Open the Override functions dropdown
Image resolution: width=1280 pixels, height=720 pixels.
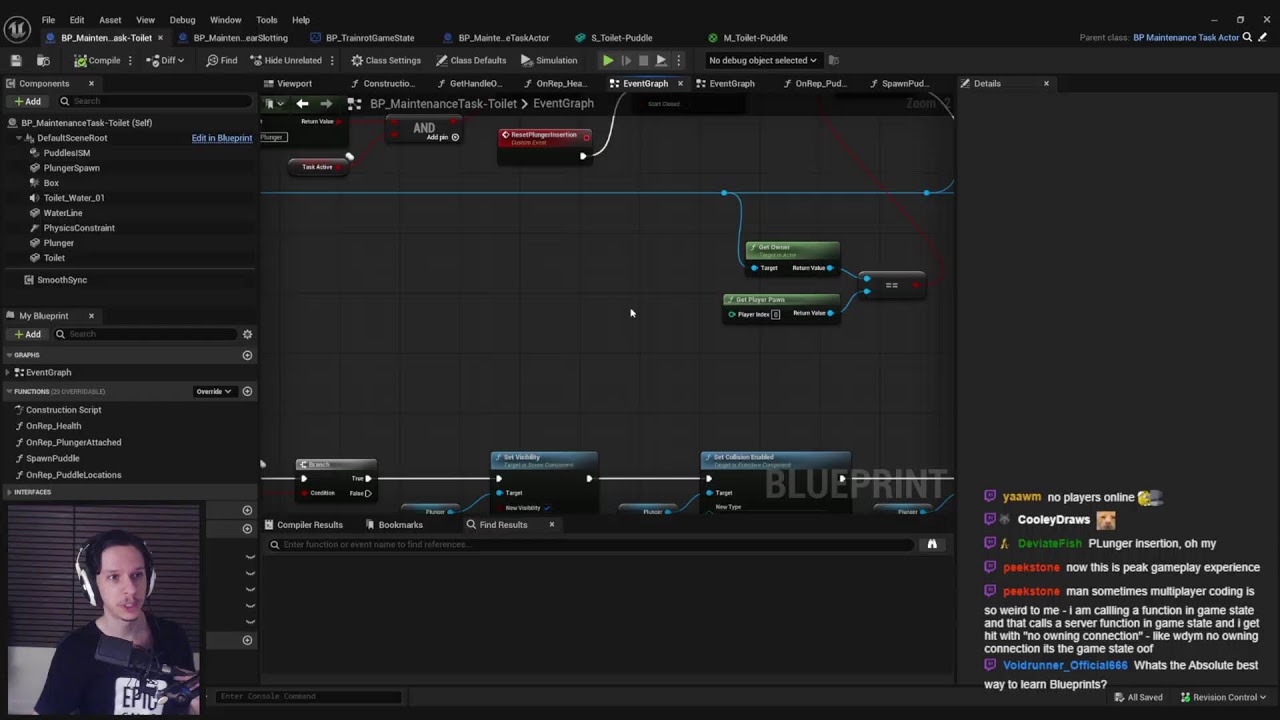(x=214, y=391)
